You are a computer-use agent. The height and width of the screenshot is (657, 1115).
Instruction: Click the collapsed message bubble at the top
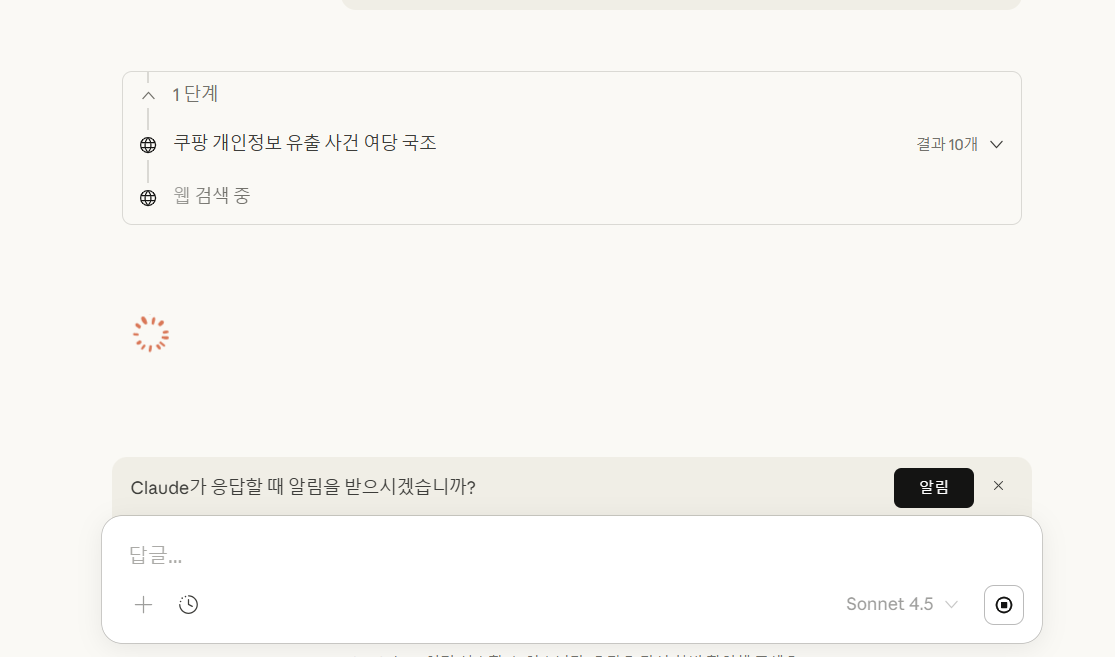(x=680, y=4)
